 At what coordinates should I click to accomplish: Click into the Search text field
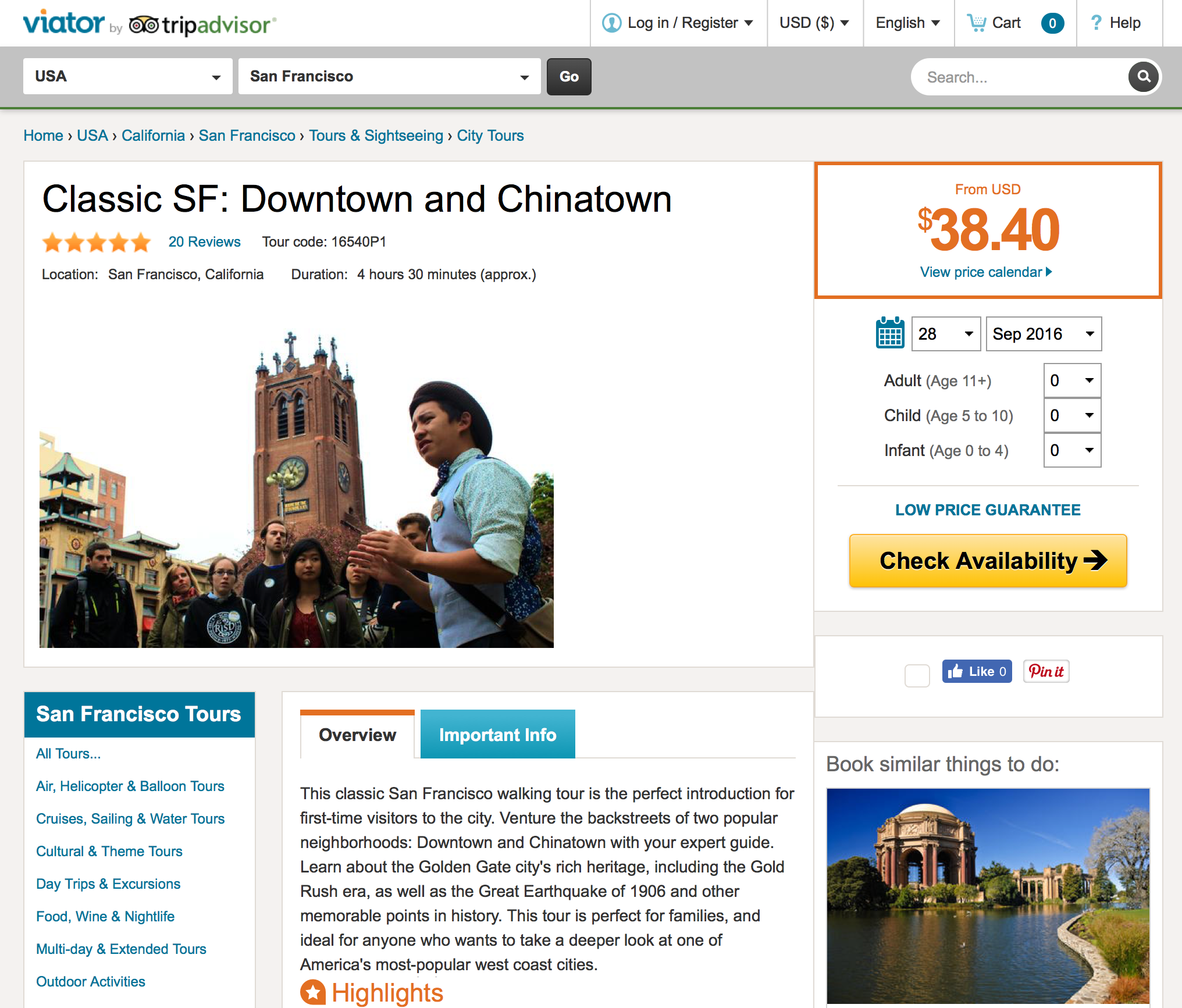point(1018,77)
